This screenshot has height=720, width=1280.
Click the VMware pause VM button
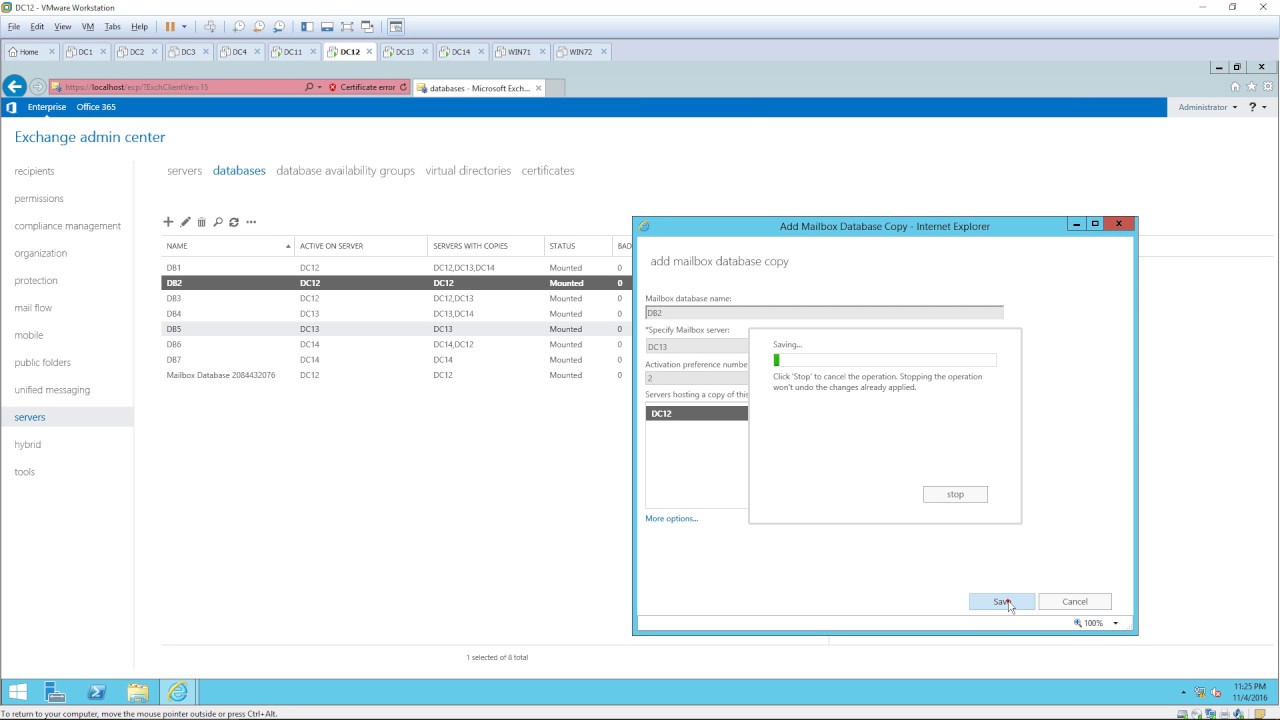pyautogui.click(x=170, y=26)
